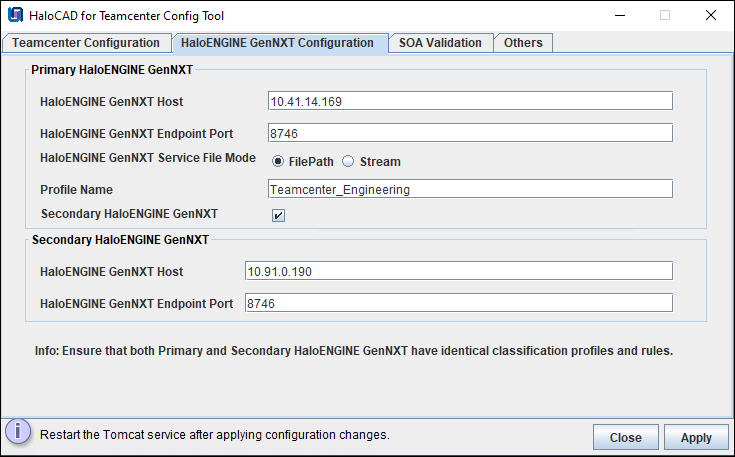Image resolution: width=735 pixels, height=457 pixels.
Task: Select the FilePath radio button
Action: (278, 161)
